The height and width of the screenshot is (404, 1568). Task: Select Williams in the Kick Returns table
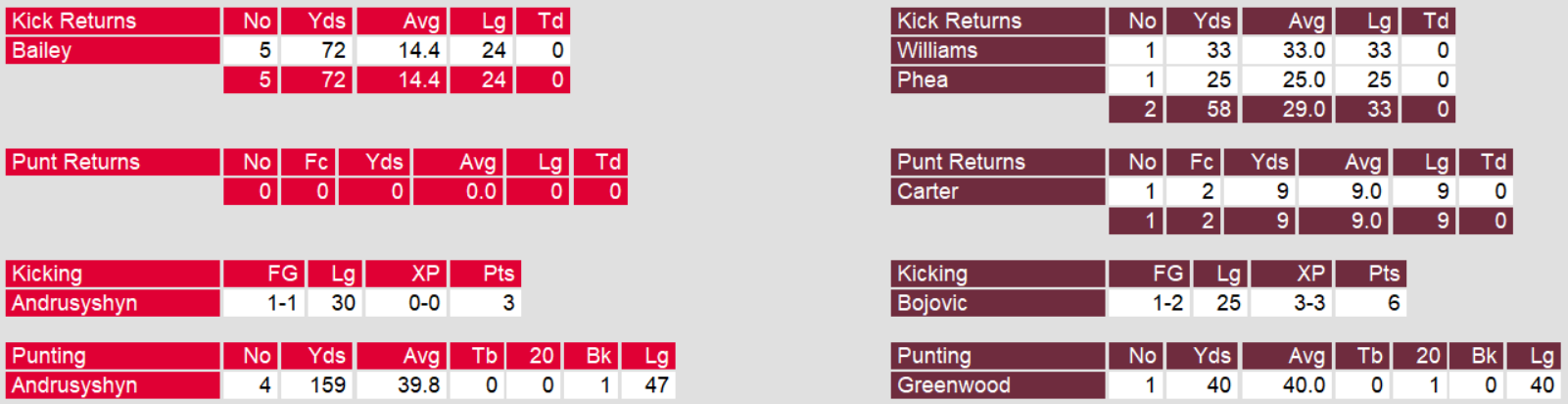coord(937,51)
